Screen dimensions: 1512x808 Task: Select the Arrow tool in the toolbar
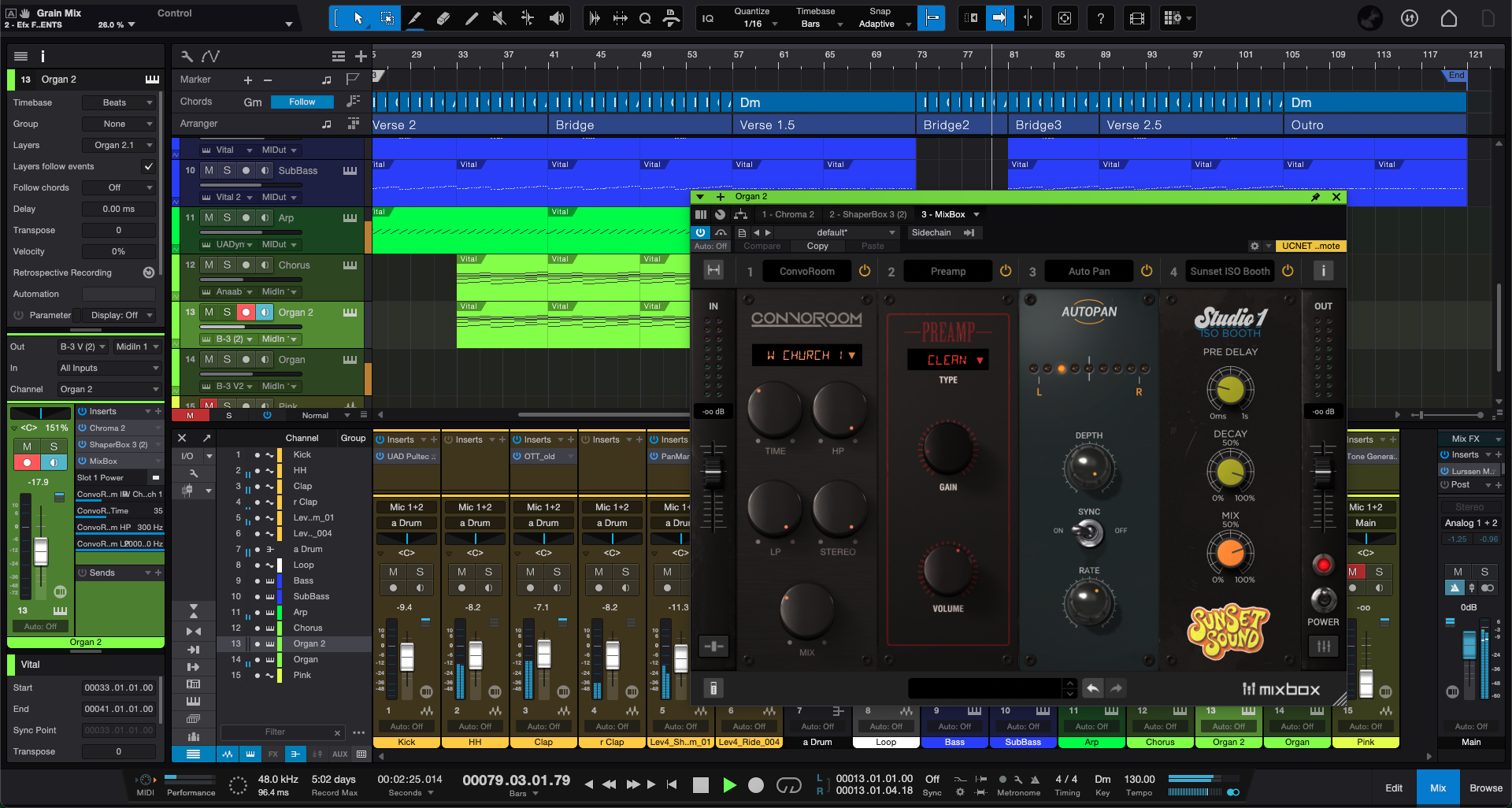tap(358, 18)
